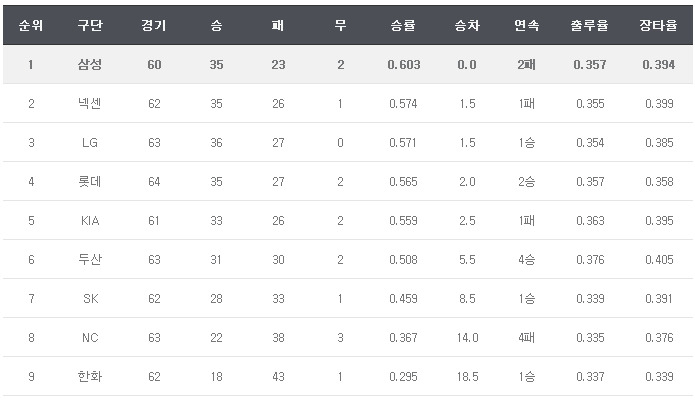Sort table by 승률 header

pos(404,25)
